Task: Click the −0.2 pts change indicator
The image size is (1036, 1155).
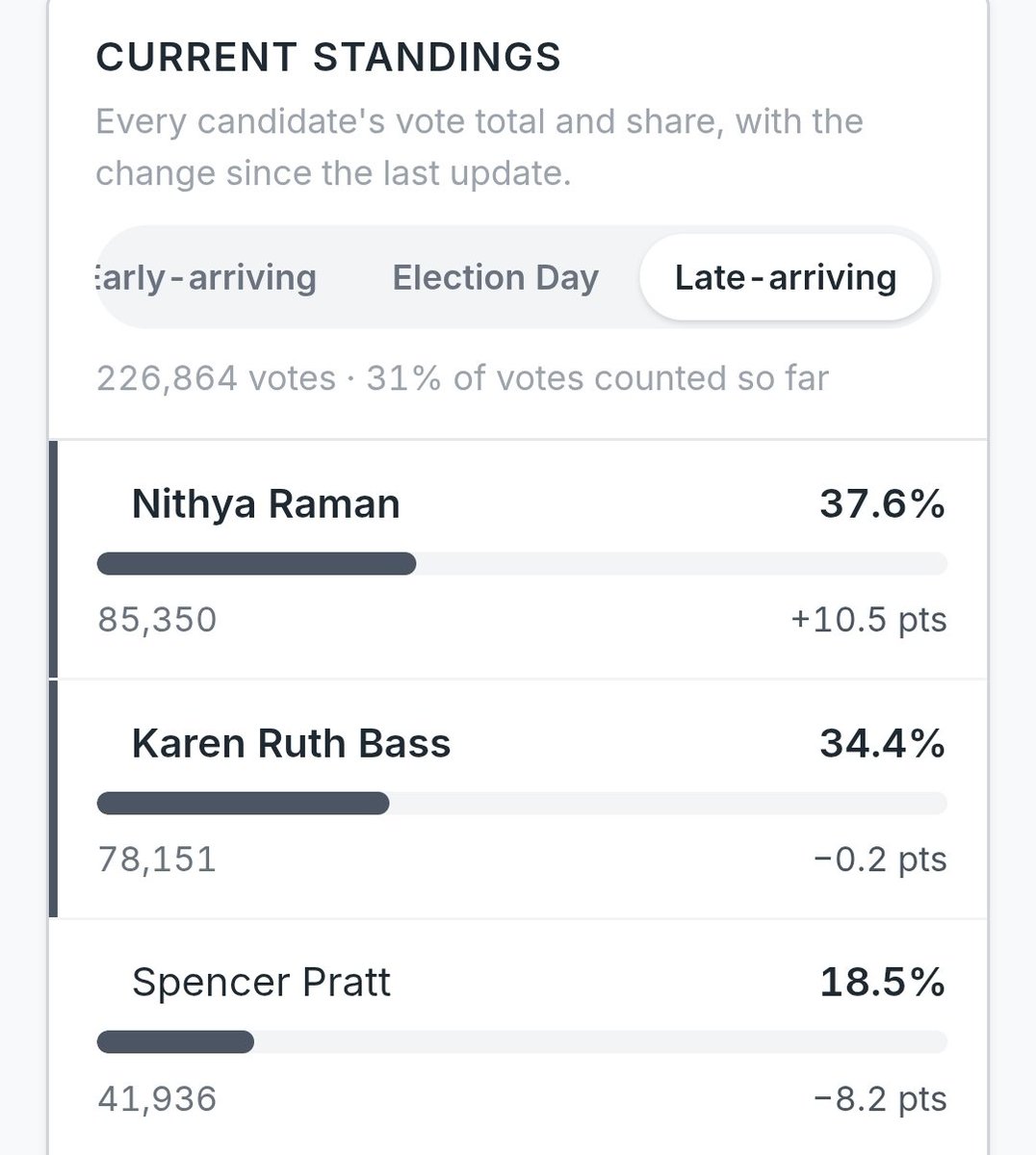Action: 880,859
